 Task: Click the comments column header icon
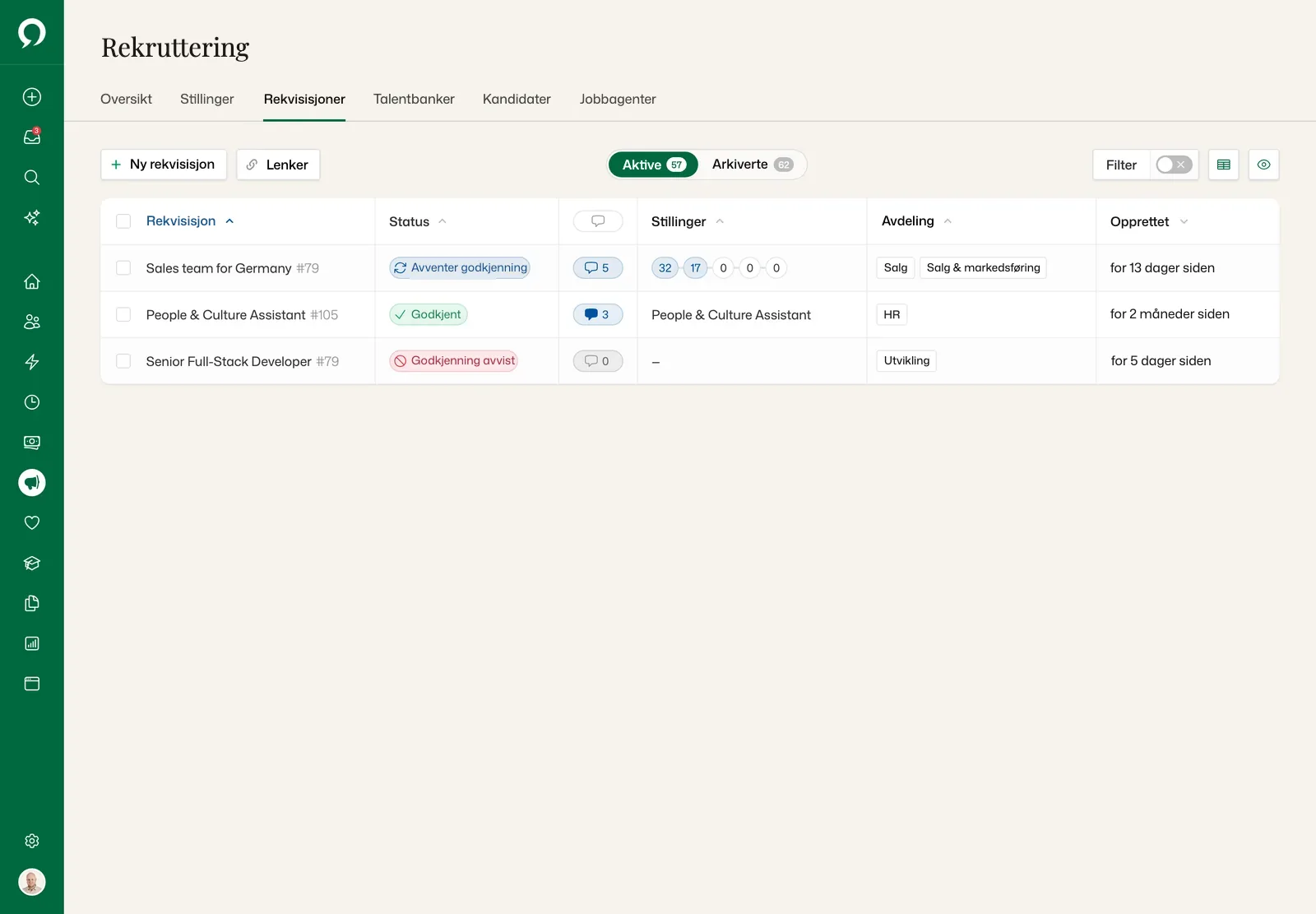[598, 220]
